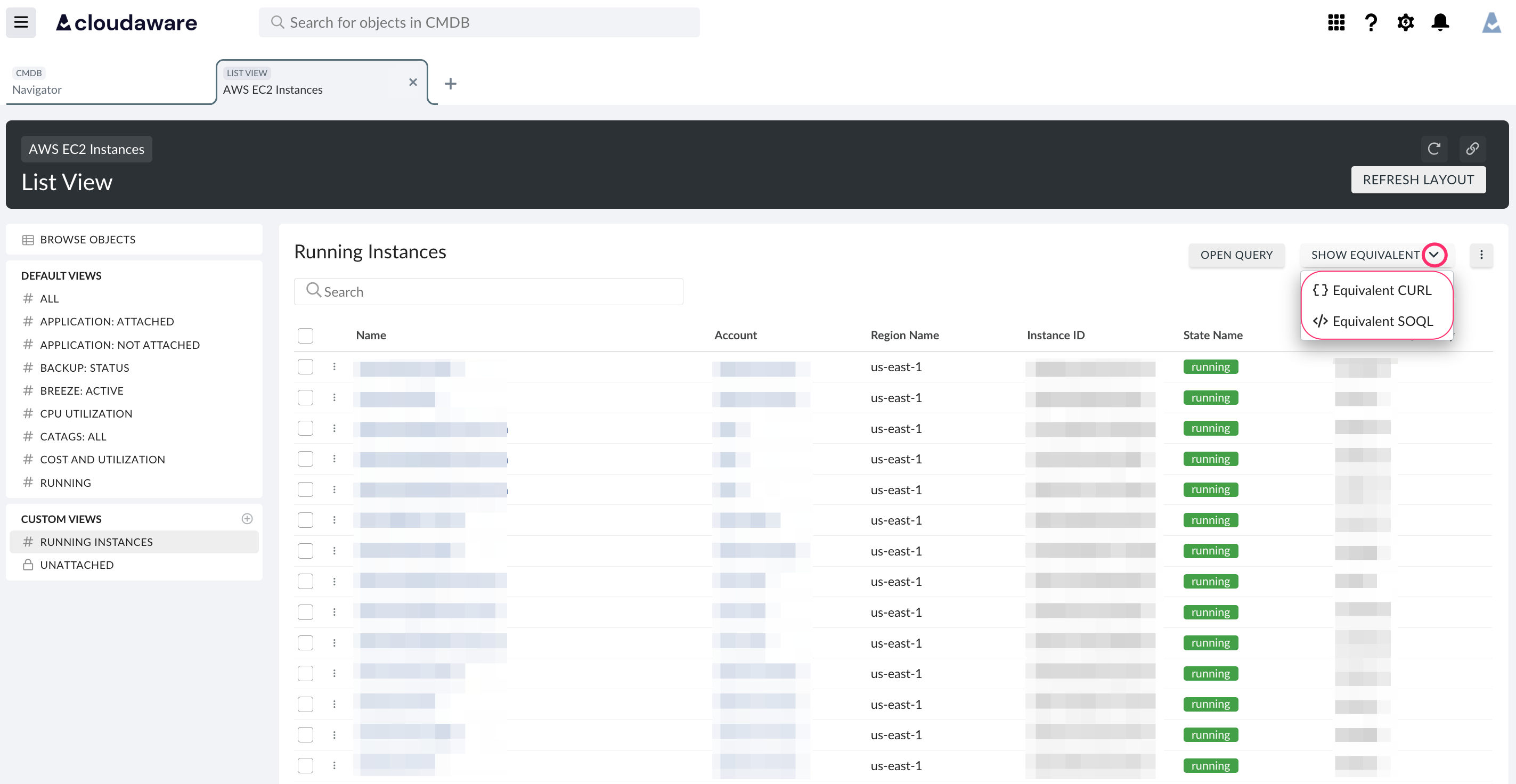The image size is (1516, 784).
Task: View notifications bell
Action: 1440,22
